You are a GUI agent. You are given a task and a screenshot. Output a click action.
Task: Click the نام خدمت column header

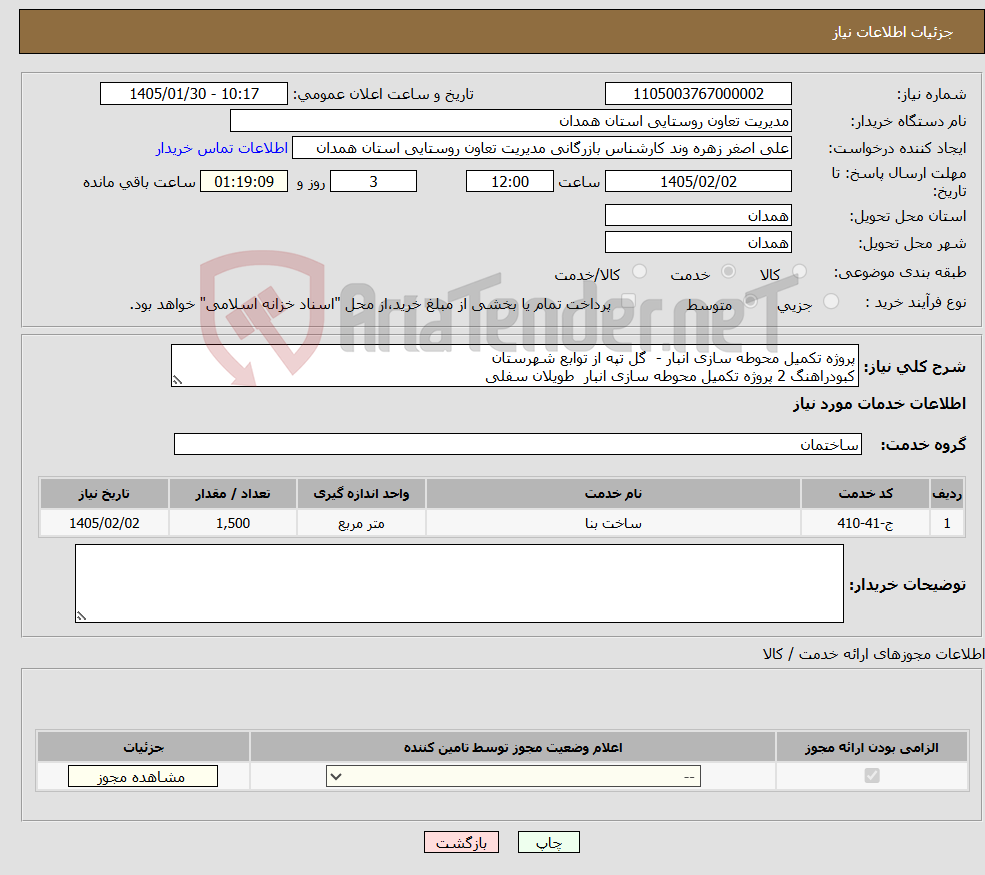click(613, 494)
